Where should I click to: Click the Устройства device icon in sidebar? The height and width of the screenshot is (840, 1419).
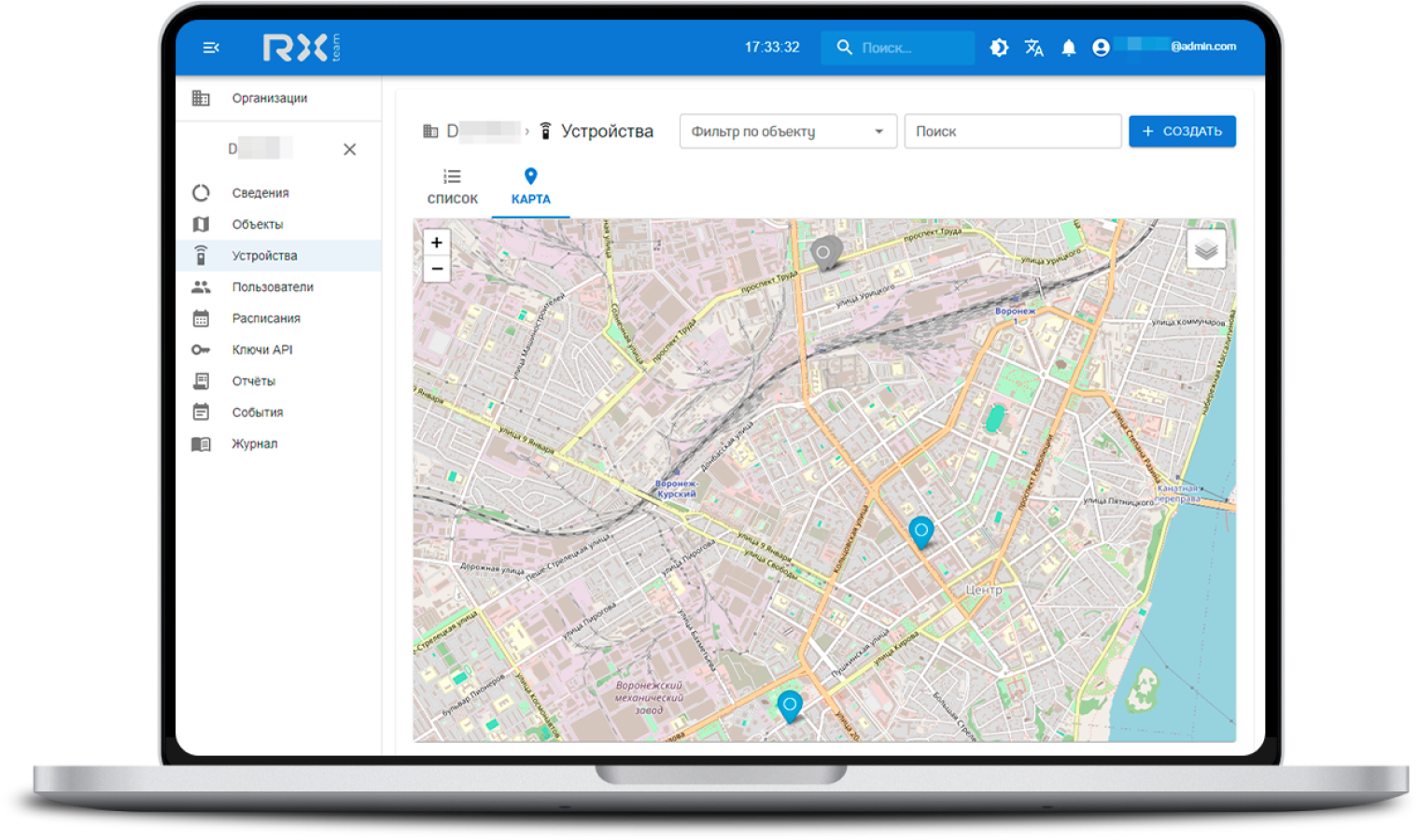click(201, 256)
